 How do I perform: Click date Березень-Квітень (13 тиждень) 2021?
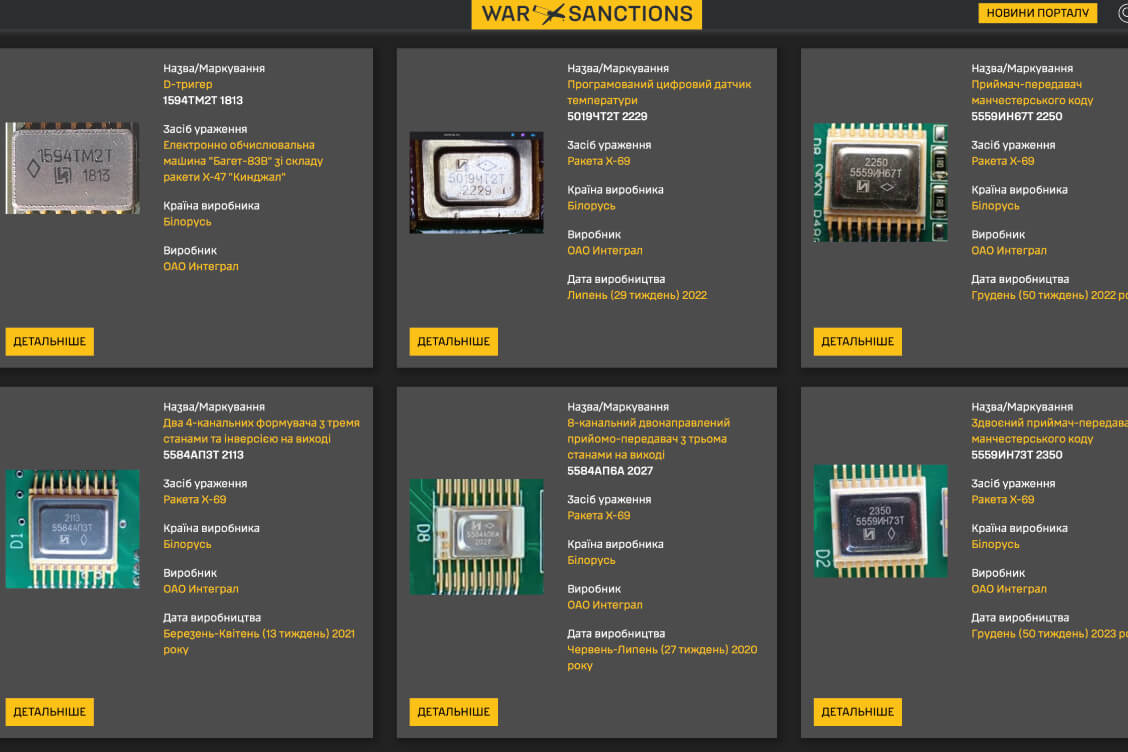point(259,640)
